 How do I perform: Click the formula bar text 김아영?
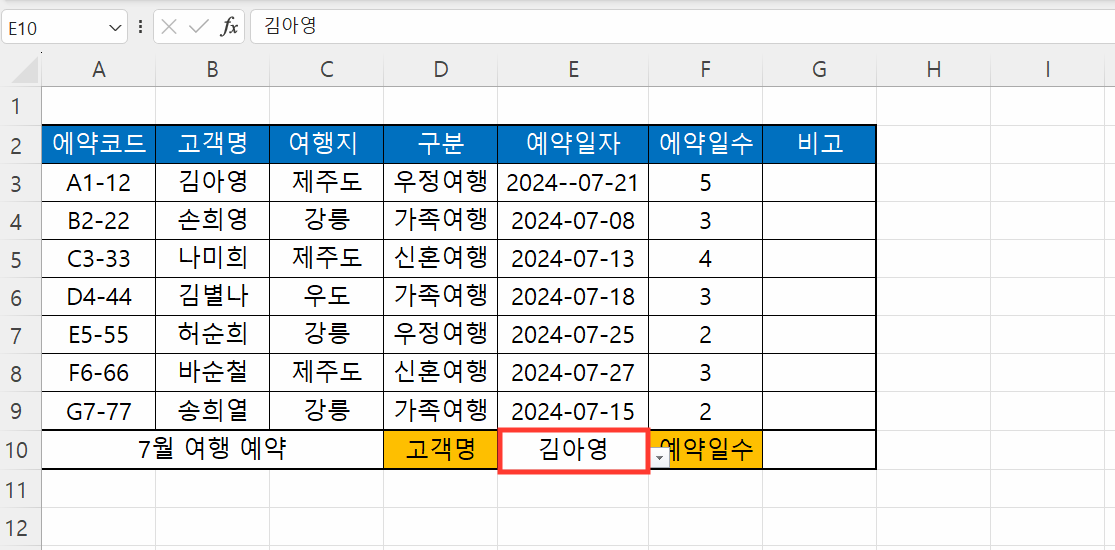point(290,27)
